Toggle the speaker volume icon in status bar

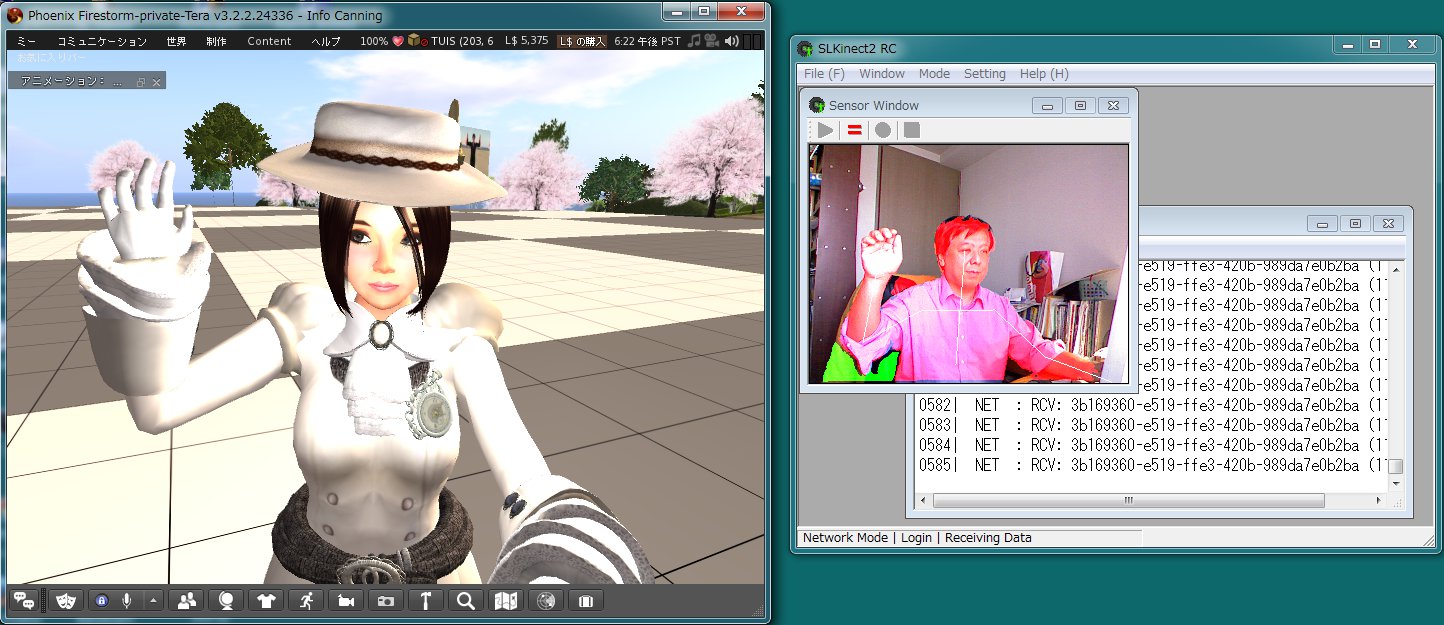click(732, 41)
